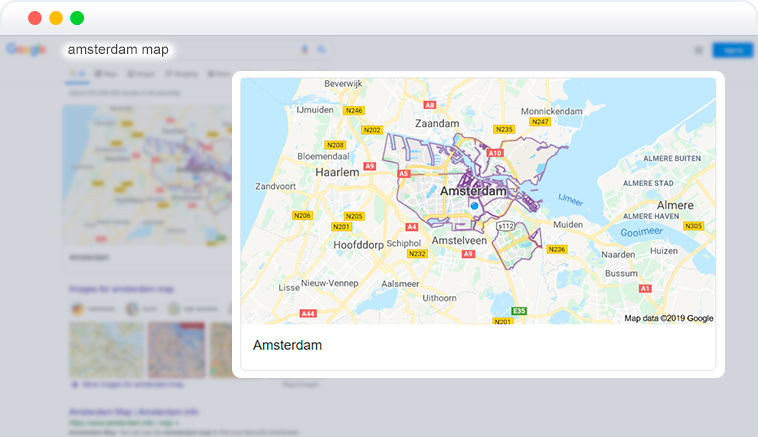Viewport: 758px width, 437px height.
Task: Click the blue Sign in button
Action: (733, 50)
